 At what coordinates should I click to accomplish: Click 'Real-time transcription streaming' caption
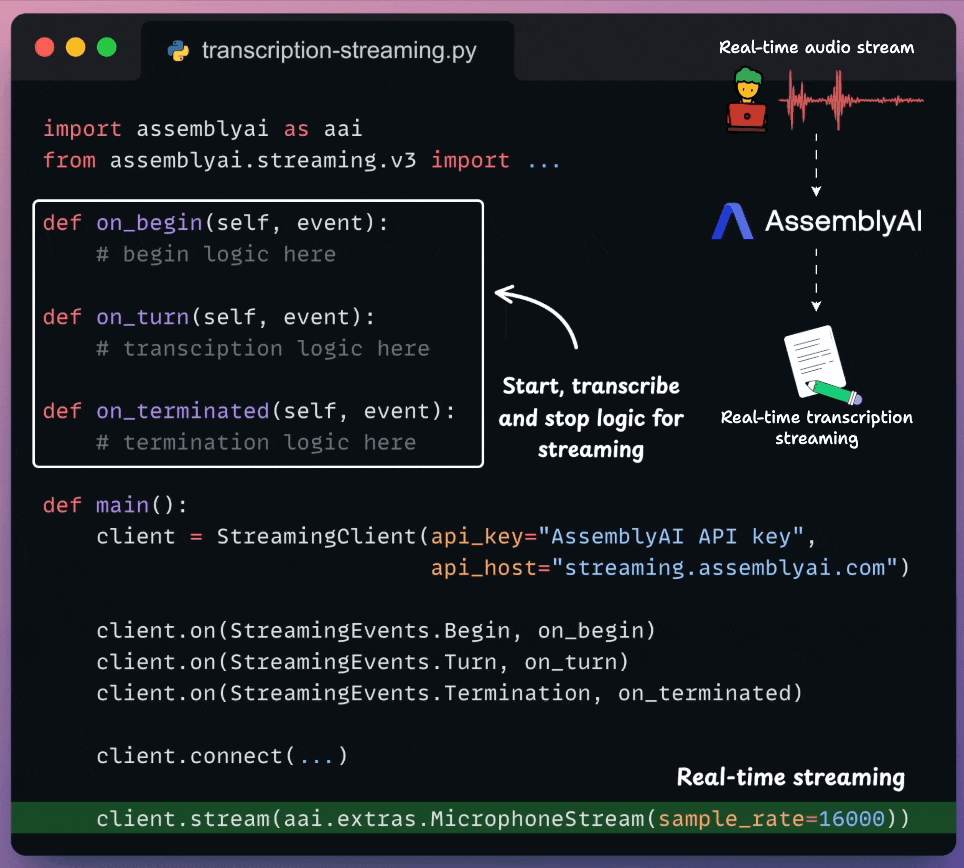(x=816, y=428)
